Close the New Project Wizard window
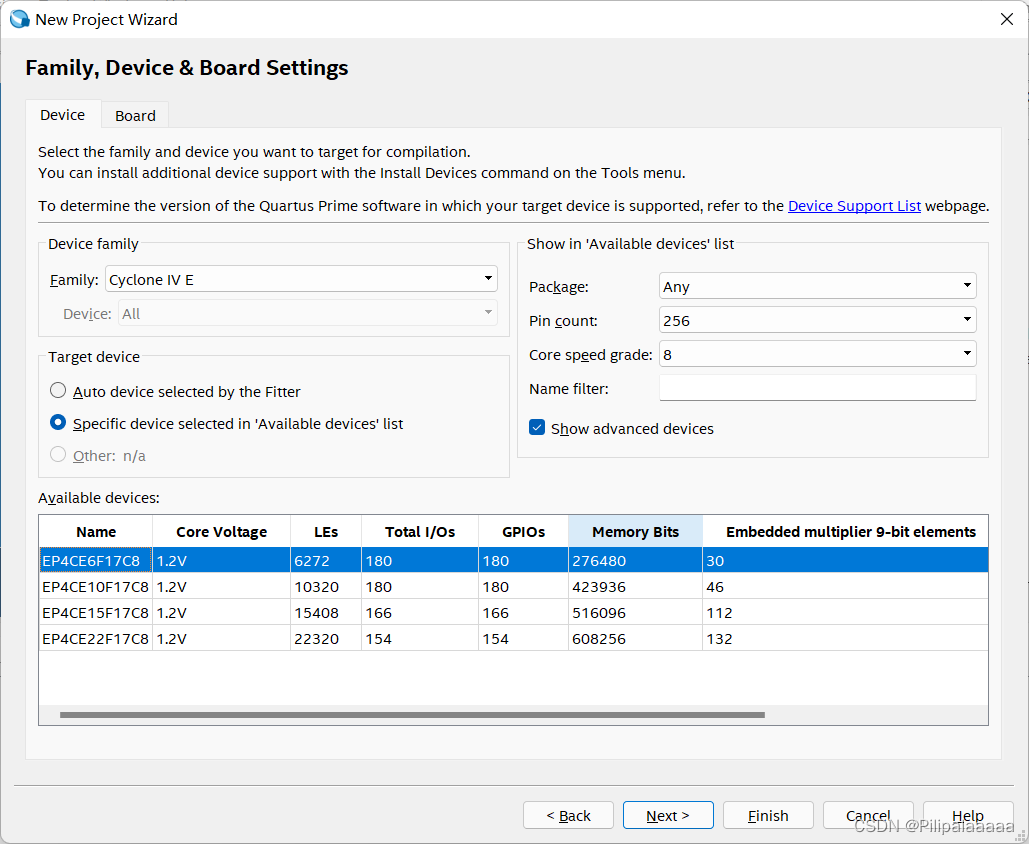 point(1006,19)
